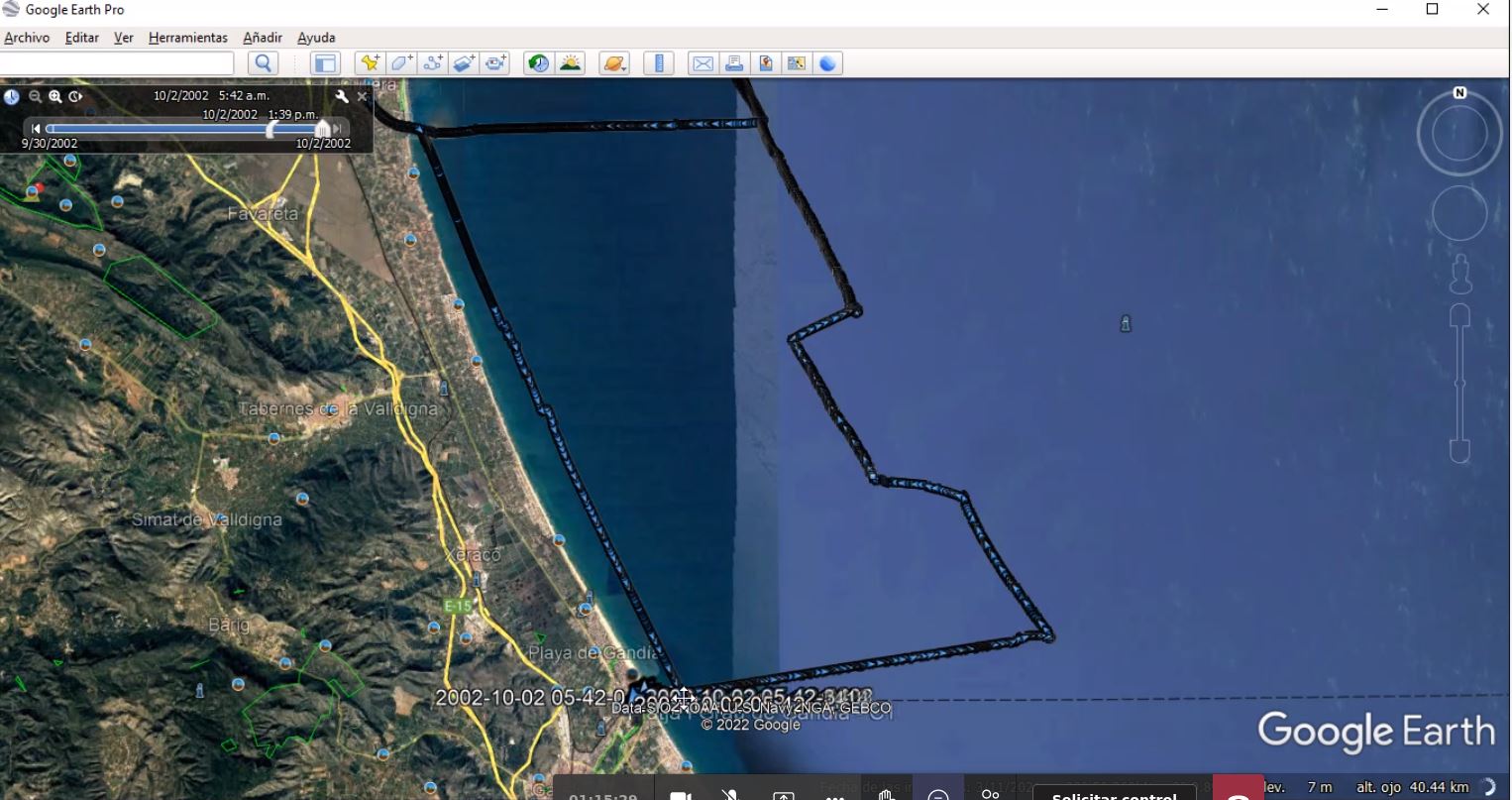
Task: Click the Solicitar control button
Action: tap(1114, 794)
